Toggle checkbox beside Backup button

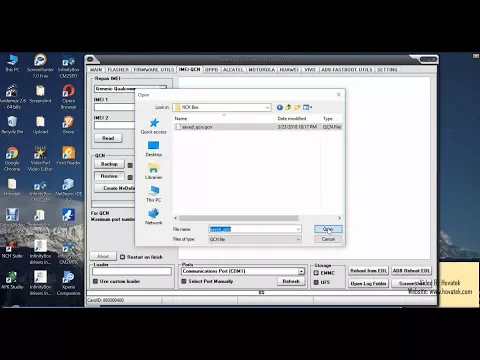tap(130, 165)
